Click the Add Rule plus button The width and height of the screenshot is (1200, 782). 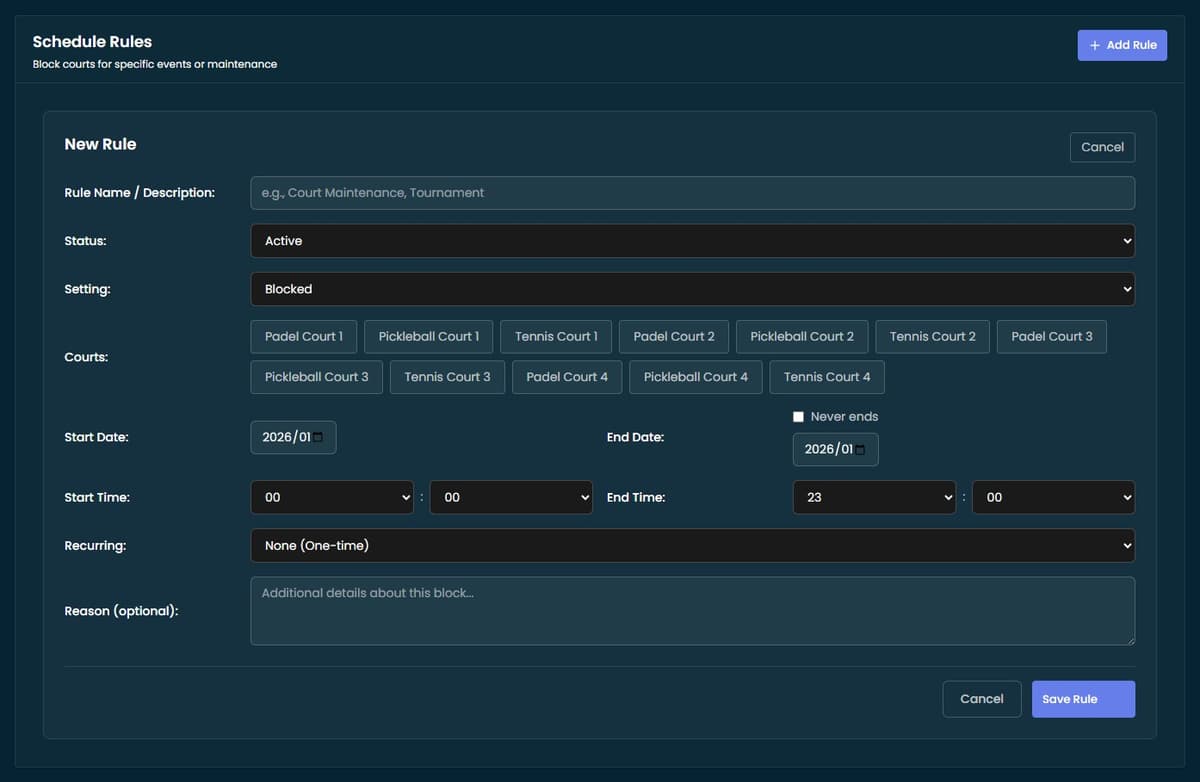[1122, 45]
